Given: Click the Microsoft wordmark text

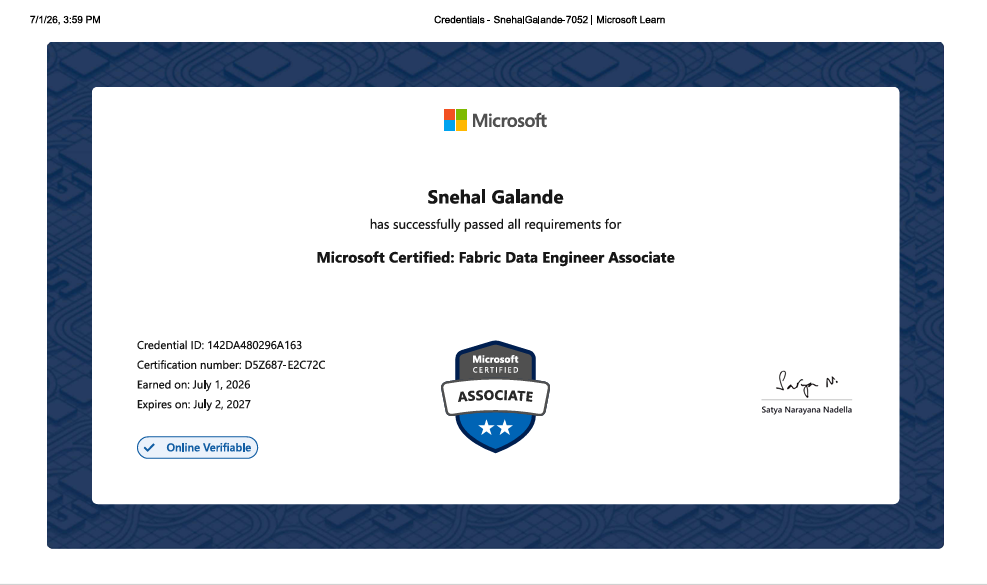Looking at the screenshot, I should pyautogui.click(x=509, y=120).
